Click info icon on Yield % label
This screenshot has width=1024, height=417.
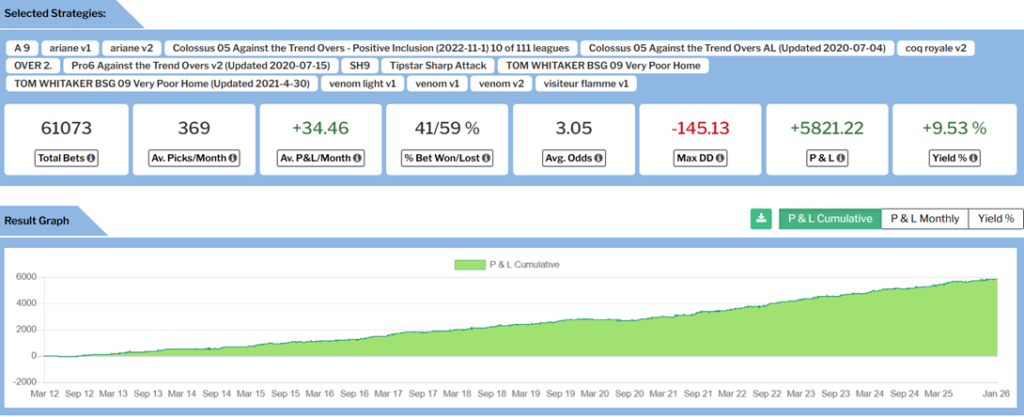[970, 158]
